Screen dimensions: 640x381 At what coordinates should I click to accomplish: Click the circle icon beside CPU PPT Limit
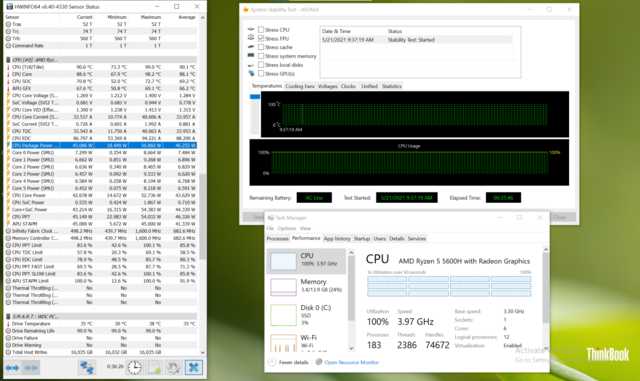coord(8,245)
